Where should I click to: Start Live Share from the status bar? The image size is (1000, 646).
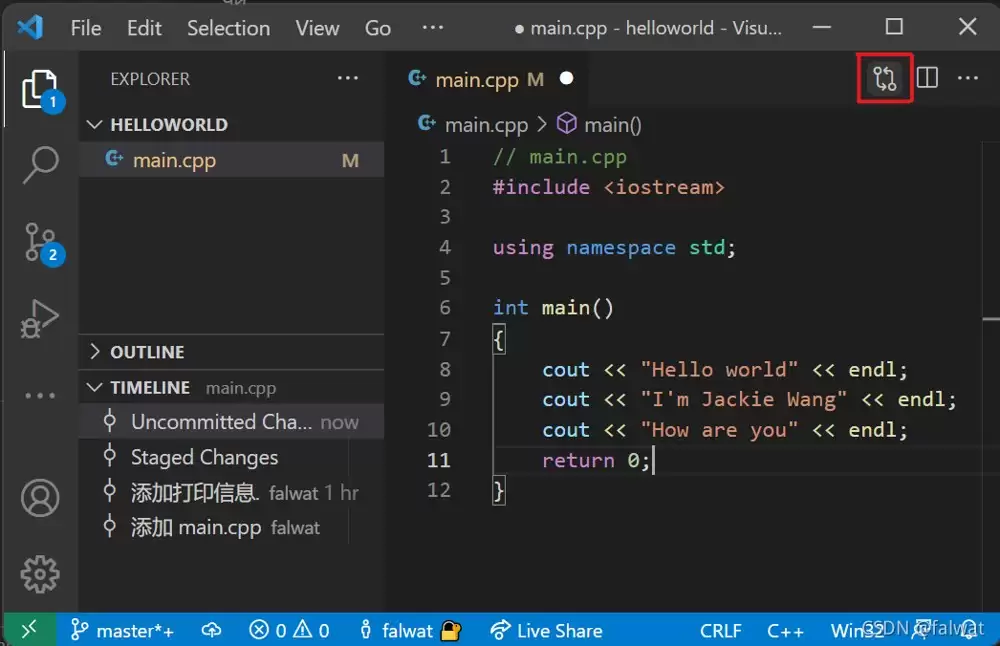pos(546,630)
